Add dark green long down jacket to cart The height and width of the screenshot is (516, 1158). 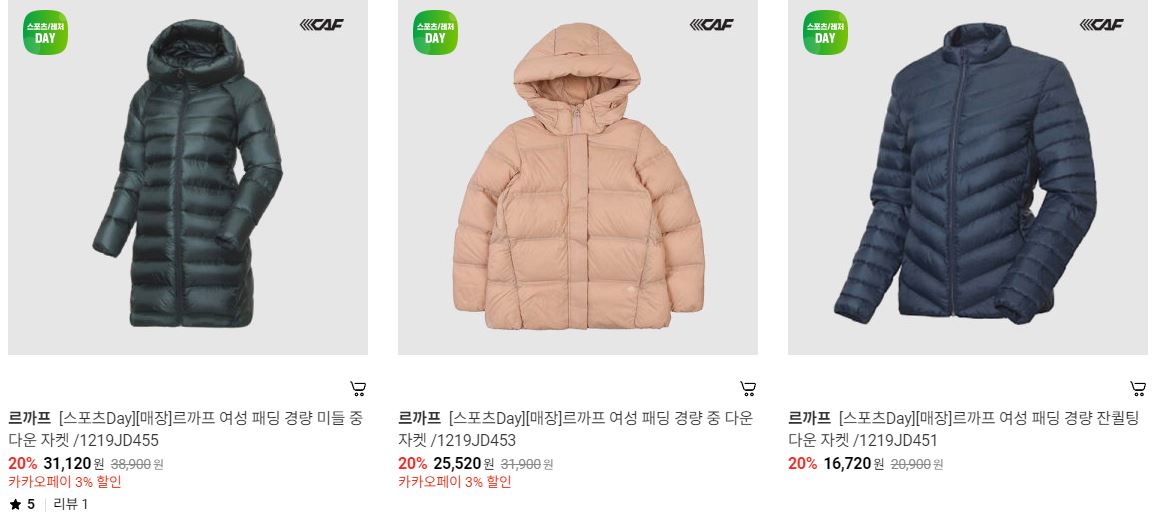point(357,389)
